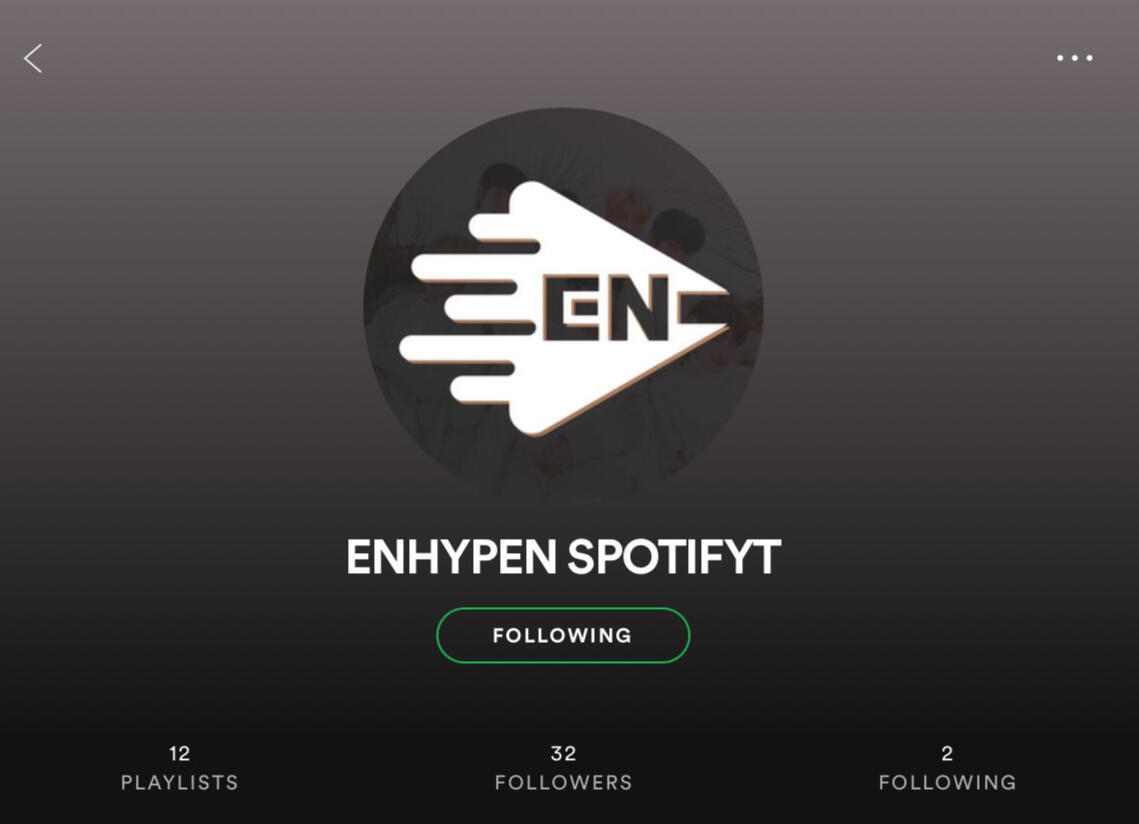Image resolution: width=1139 pixels, height=824 pixels.
Task: Click the EN letters inside the logo
Action: coord(605,308)
